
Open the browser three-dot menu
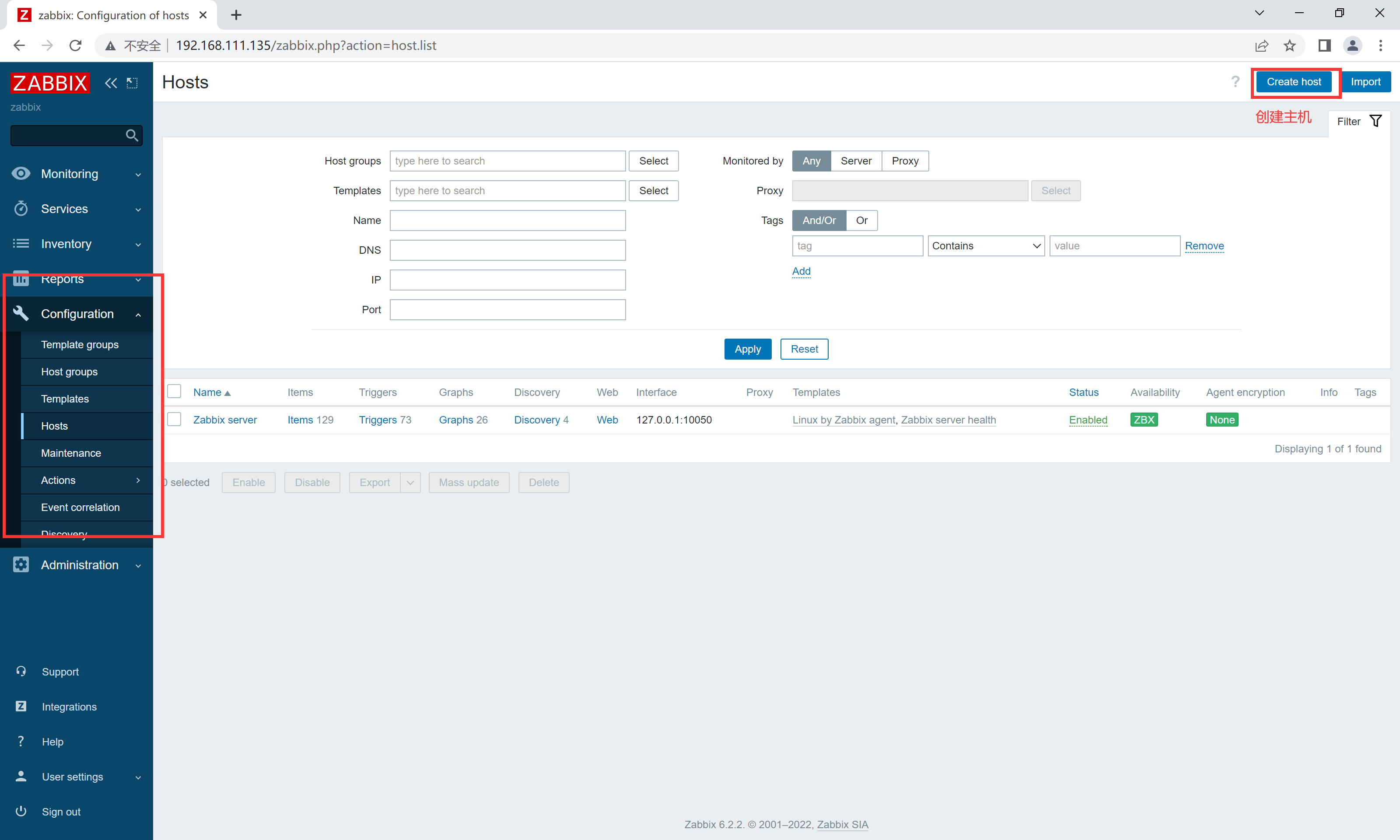[1381, 45]
